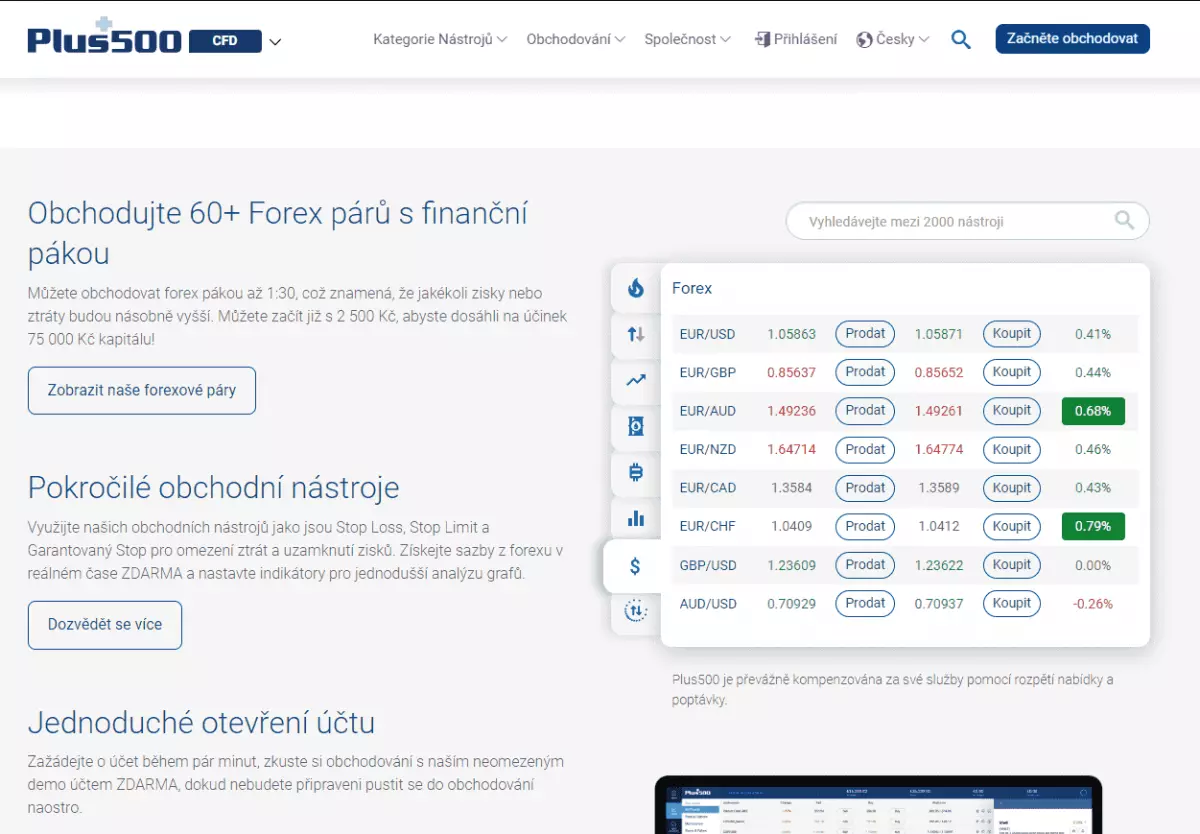Screen dimensions: 1200x834
Task: Select the bar chart category tab
Action: point(636,519)
